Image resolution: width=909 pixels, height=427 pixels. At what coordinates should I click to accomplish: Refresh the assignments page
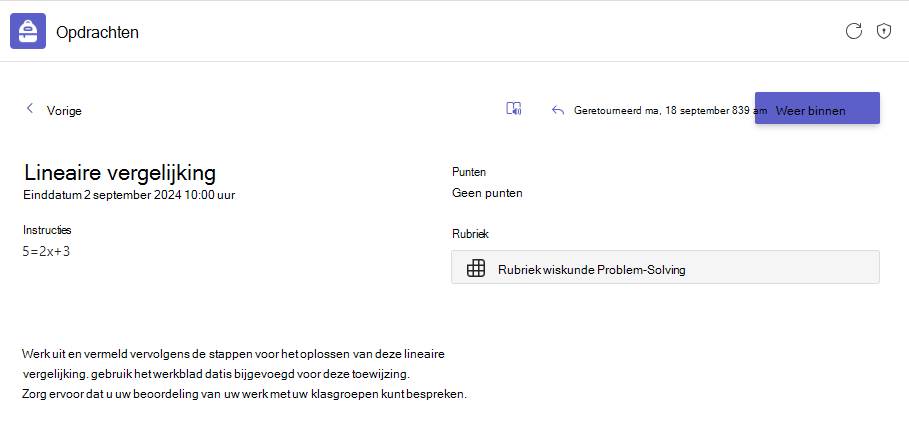[853, 31]
